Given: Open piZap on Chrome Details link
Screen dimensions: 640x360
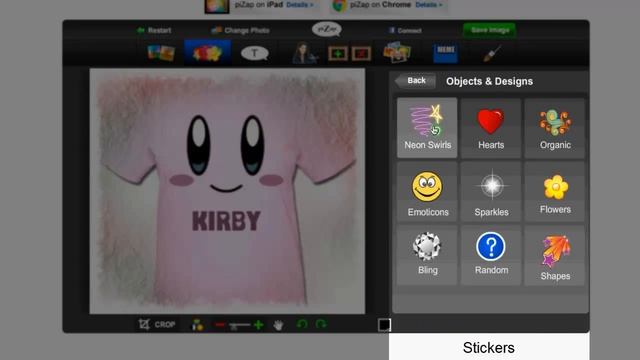Looking at the screenshot, I should pyautogui.click(x=429, y=5).
